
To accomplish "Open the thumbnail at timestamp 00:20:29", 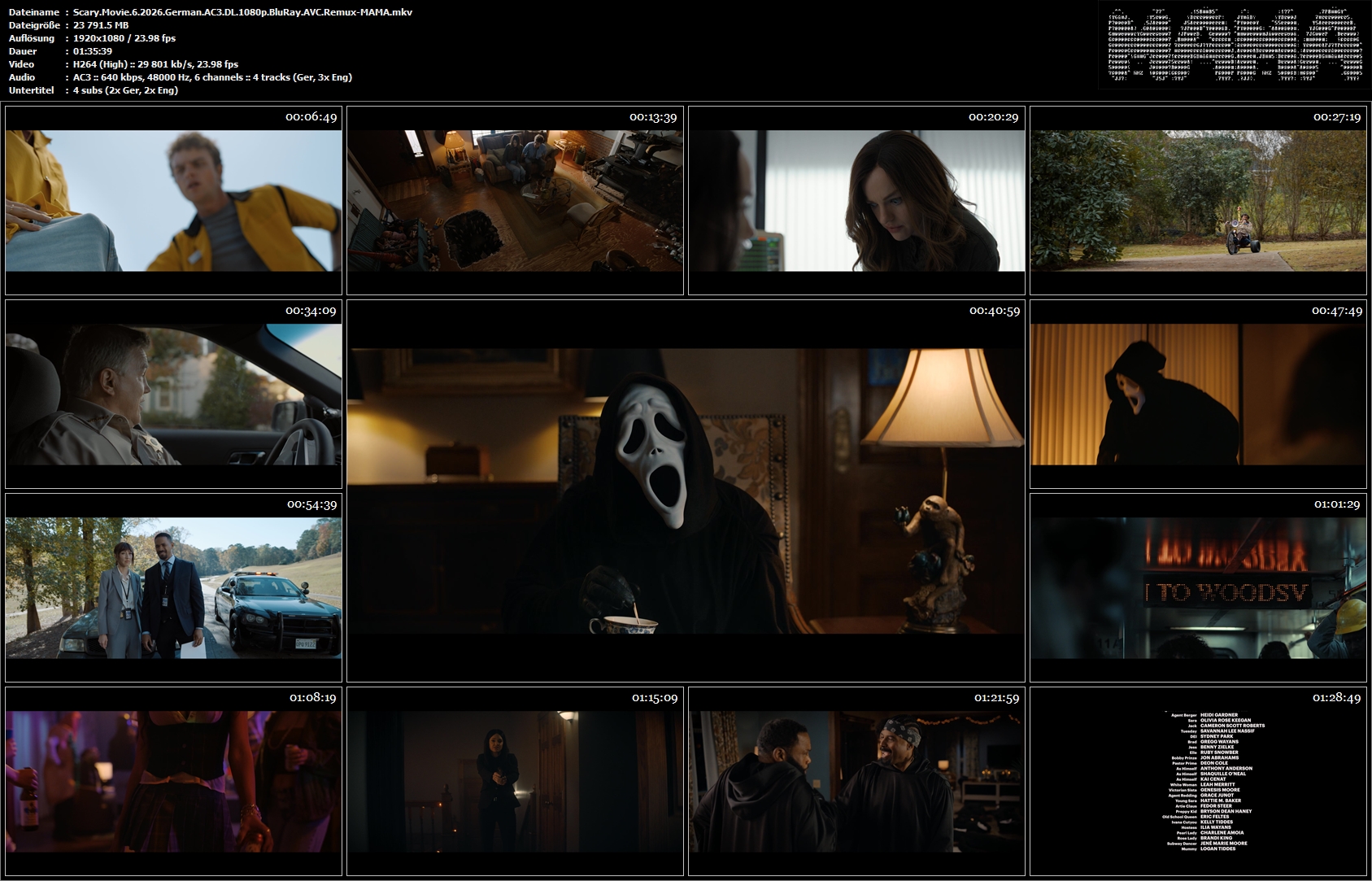I will (856, 200).
